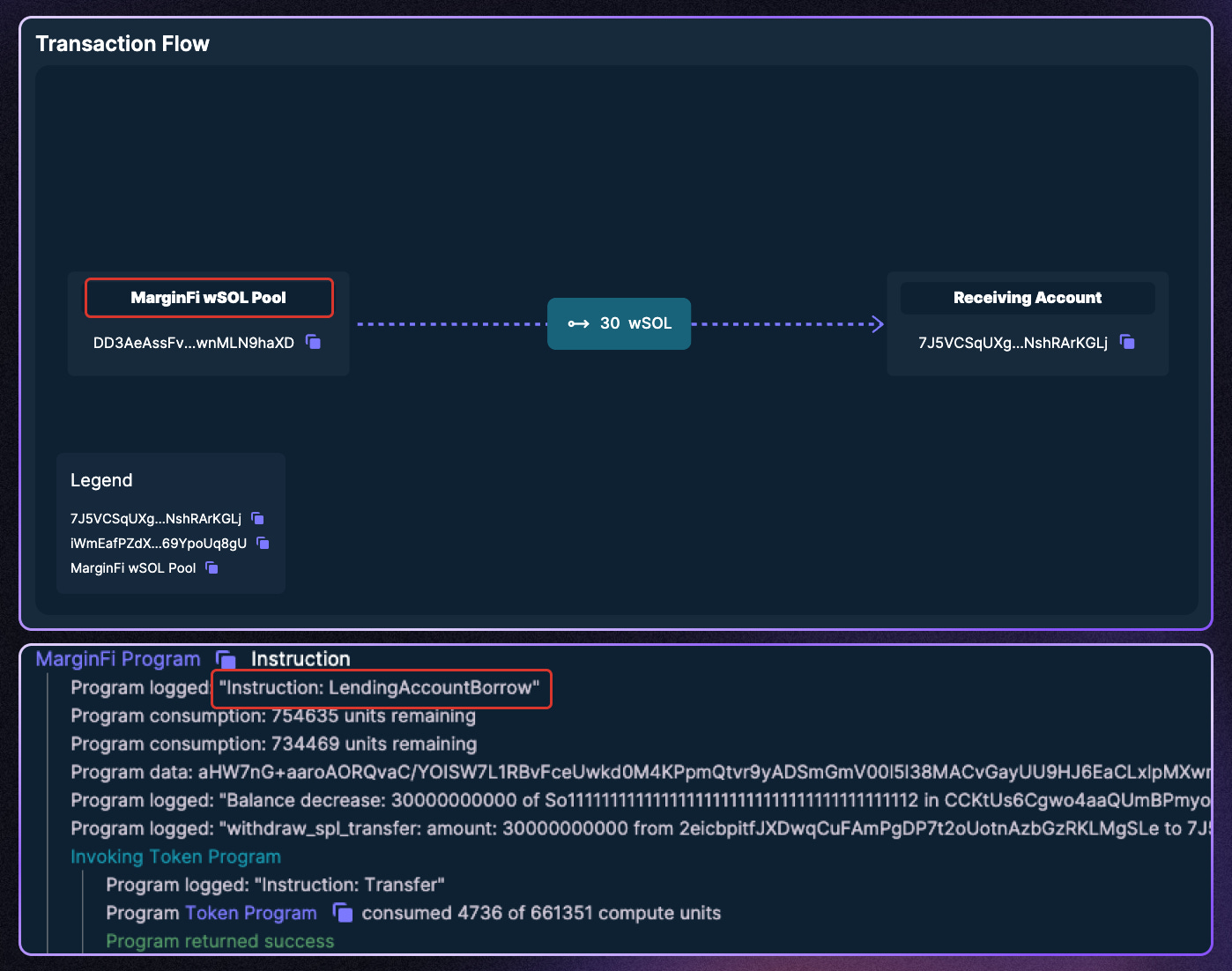Viewport: 1232px width, 971px height.
Task: Click the Legend heading
Action: [x=101, y=480]
